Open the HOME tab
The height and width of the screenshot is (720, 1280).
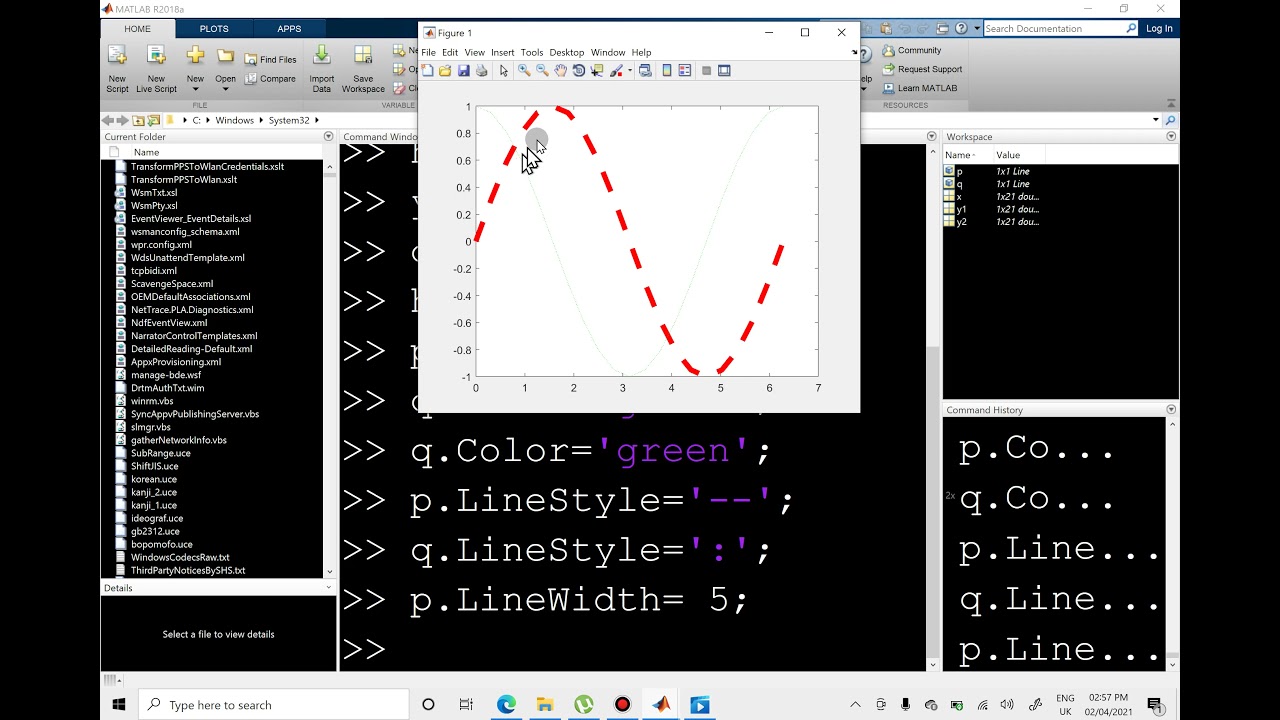point(138,29)
